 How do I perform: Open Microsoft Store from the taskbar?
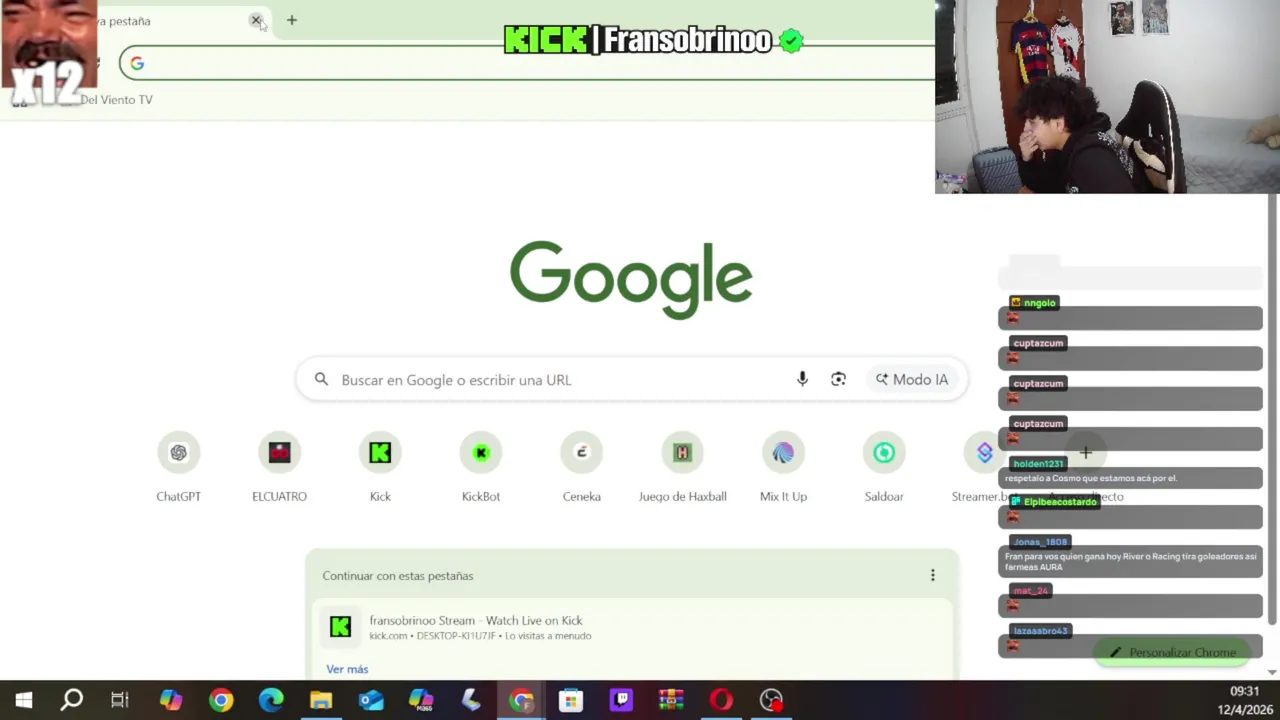[x=571, y=700]
